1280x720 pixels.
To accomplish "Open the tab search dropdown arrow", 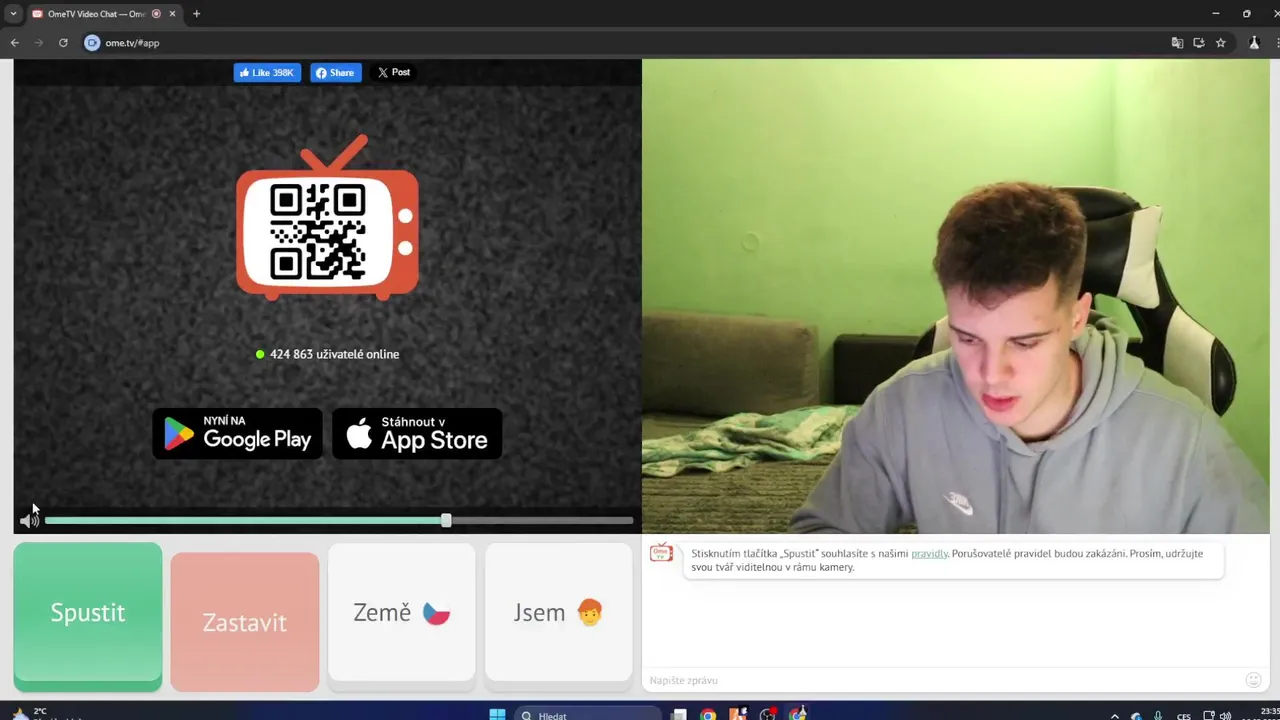I will pyautogui.click(x=13, y=14).
